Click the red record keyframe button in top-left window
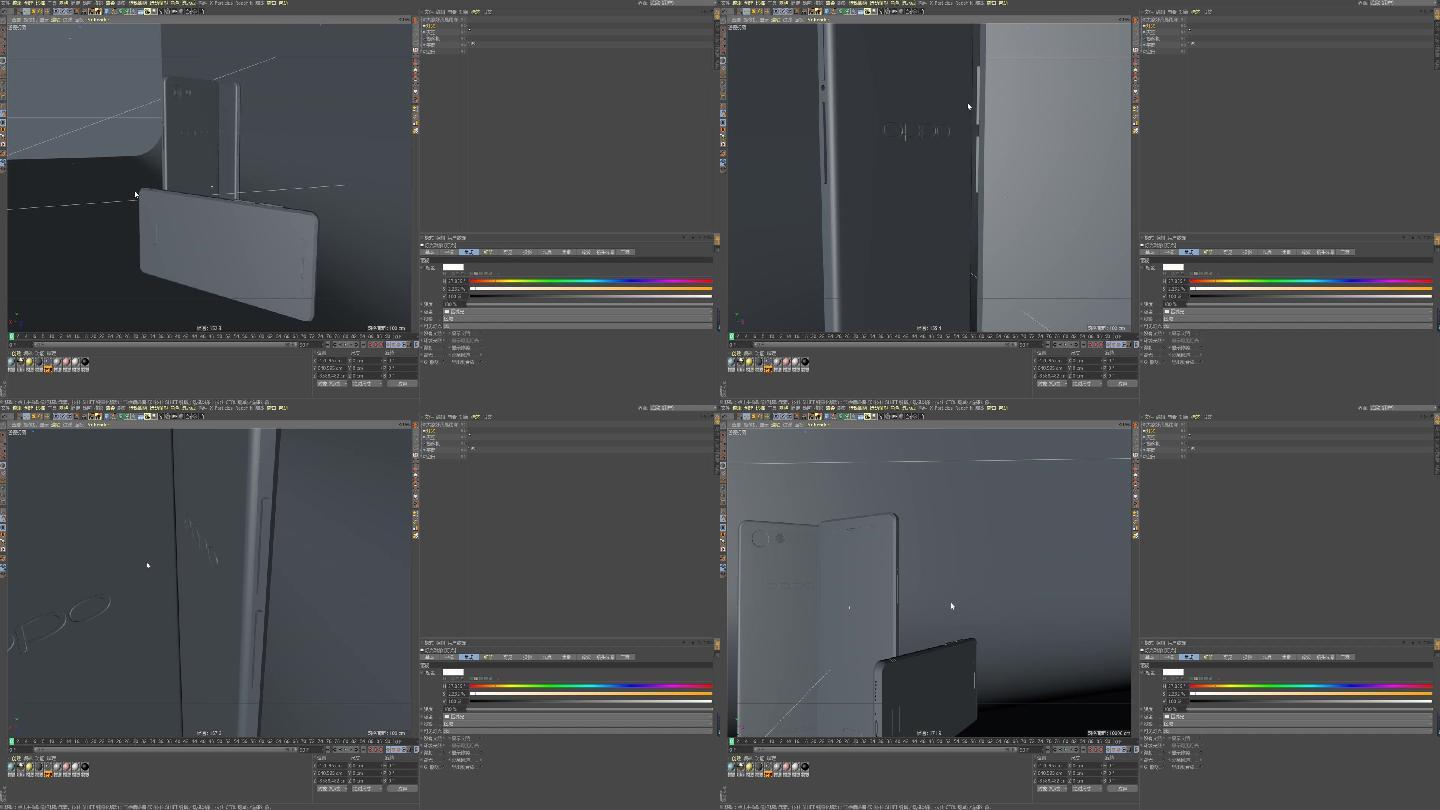 (371, 344)
